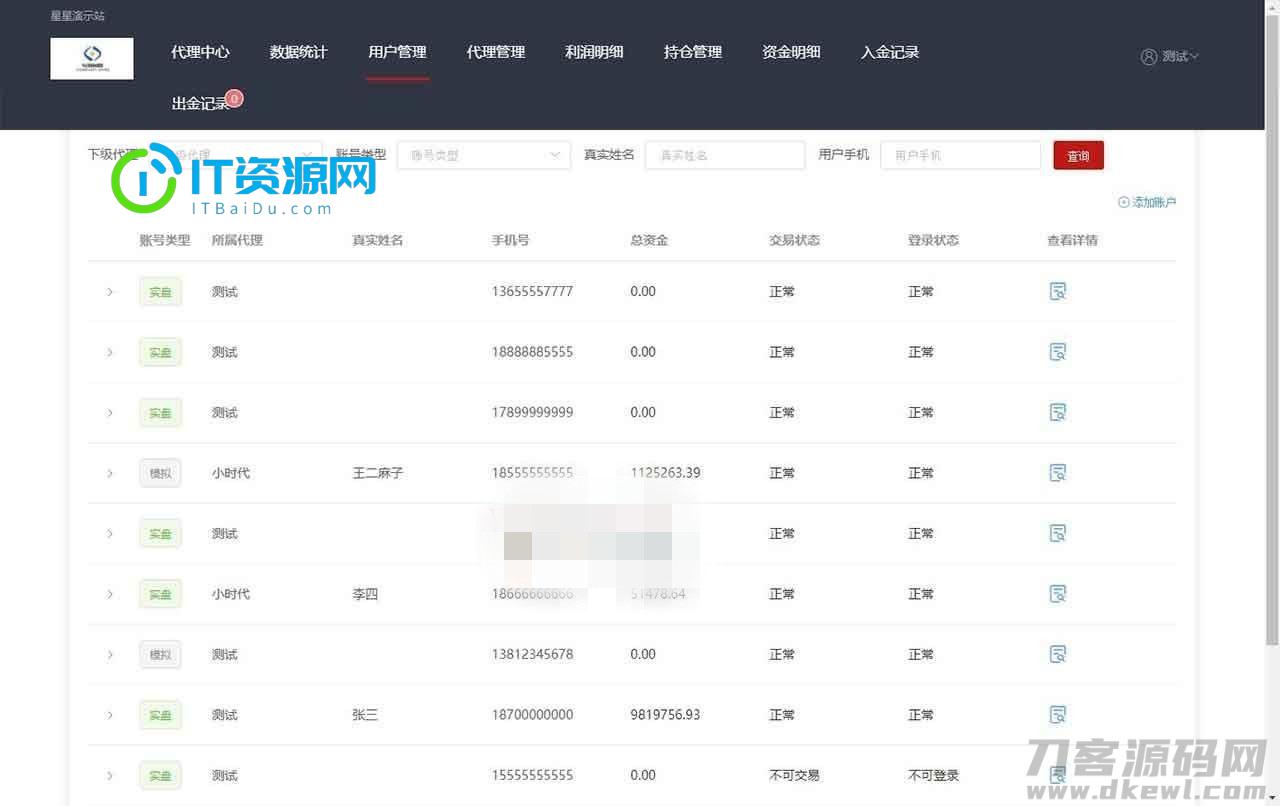Click 交易状态 column header

(794, 240)
